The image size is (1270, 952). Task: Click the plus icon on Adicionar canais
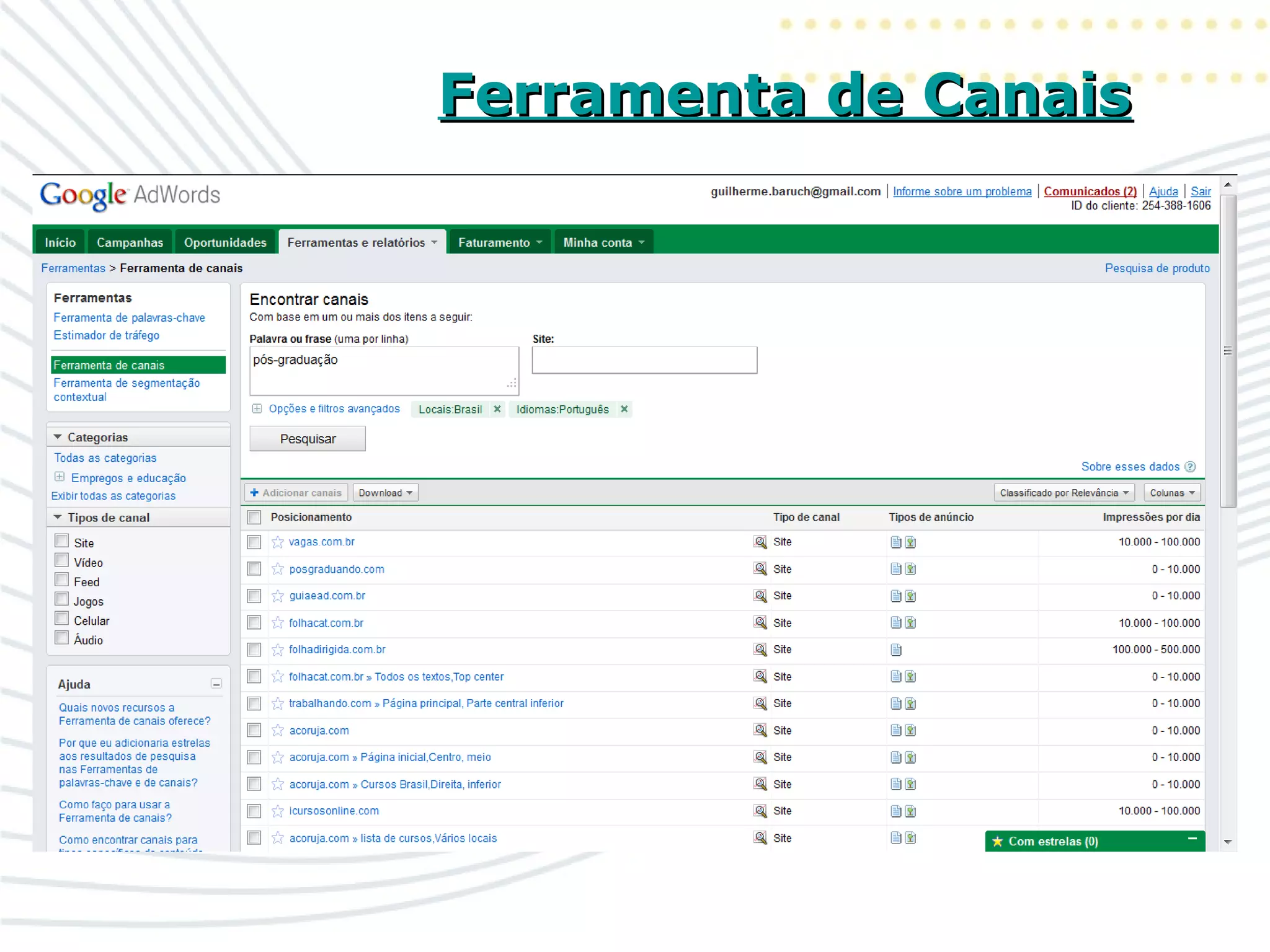(x=254, y=493)
